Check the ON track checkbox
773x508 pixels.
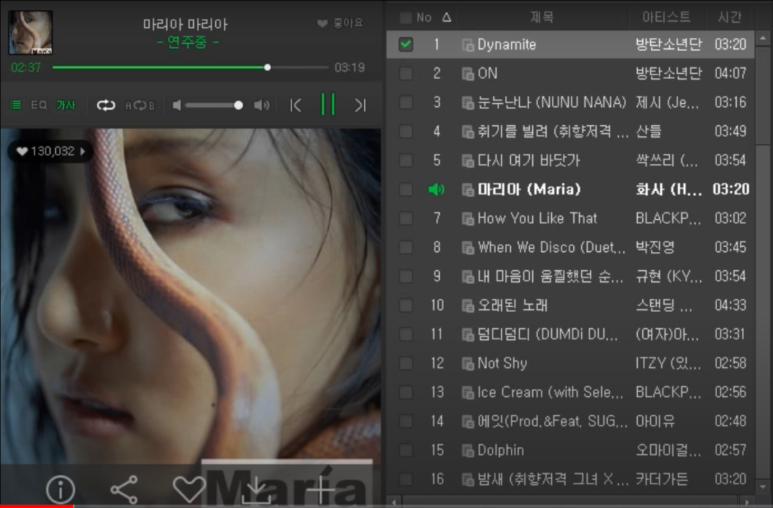click(406, 73)
